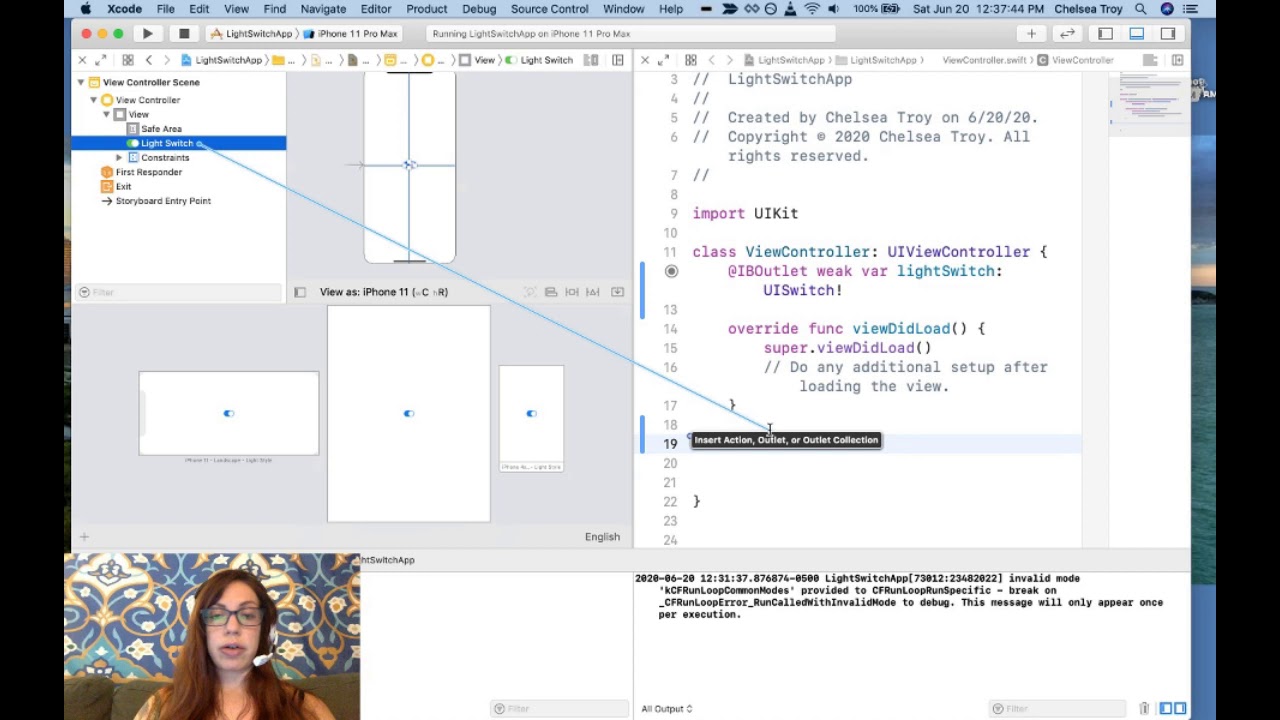Stop the running app
Screen dimensions: 1280x720
(x=184, y=34)
